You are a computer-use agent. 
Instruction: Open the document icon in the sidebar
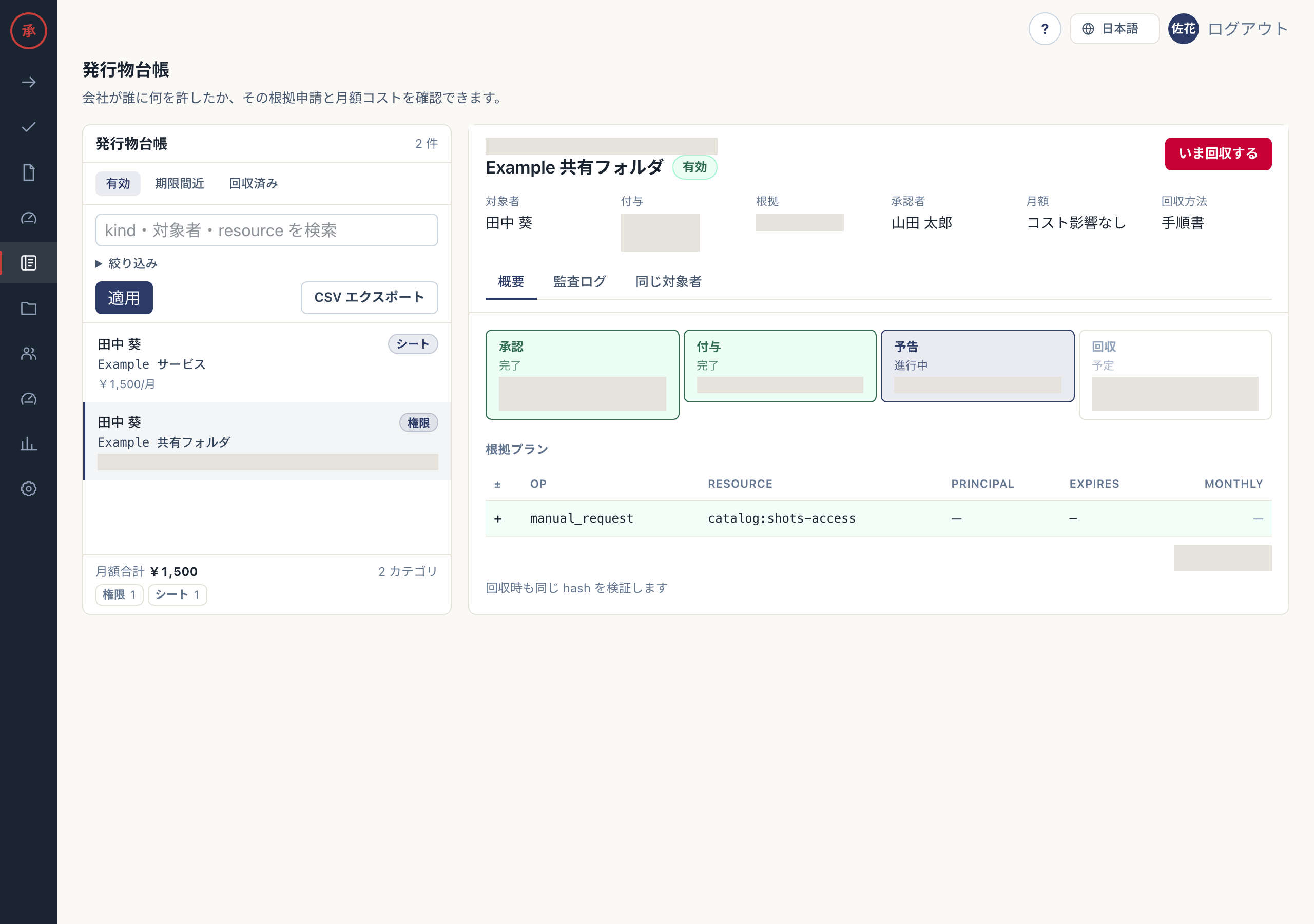click(29, 172)
